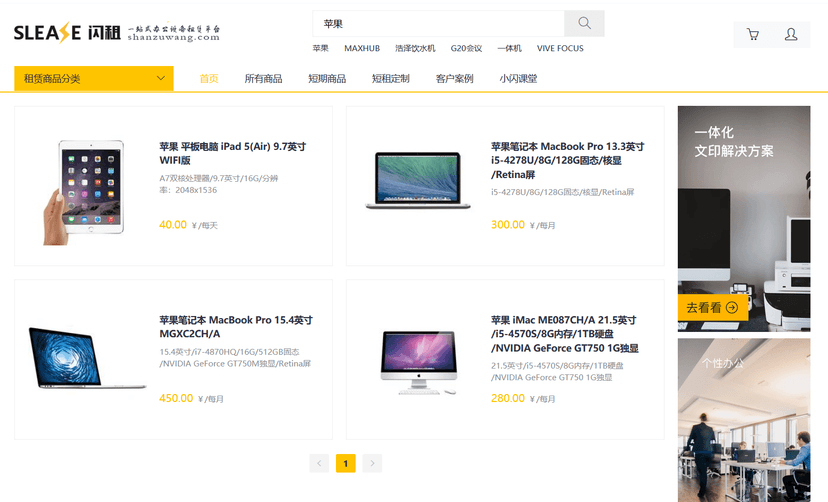Click the A7双核处理器 spec description
Screen dimensions: 828x502
tap(219, 184)
